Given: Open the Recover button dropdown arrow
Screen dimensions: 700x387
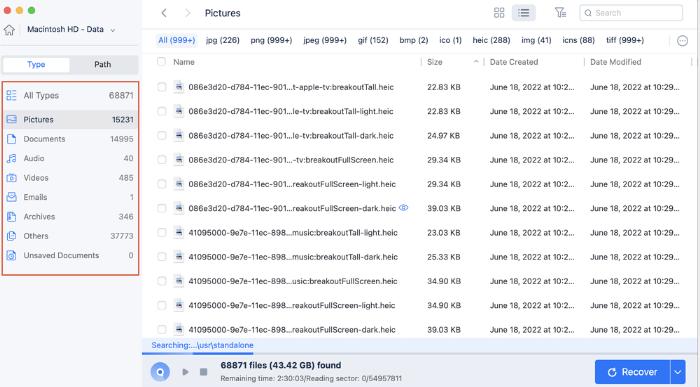Looking at the screenshot, I should [x=678, y=372].
